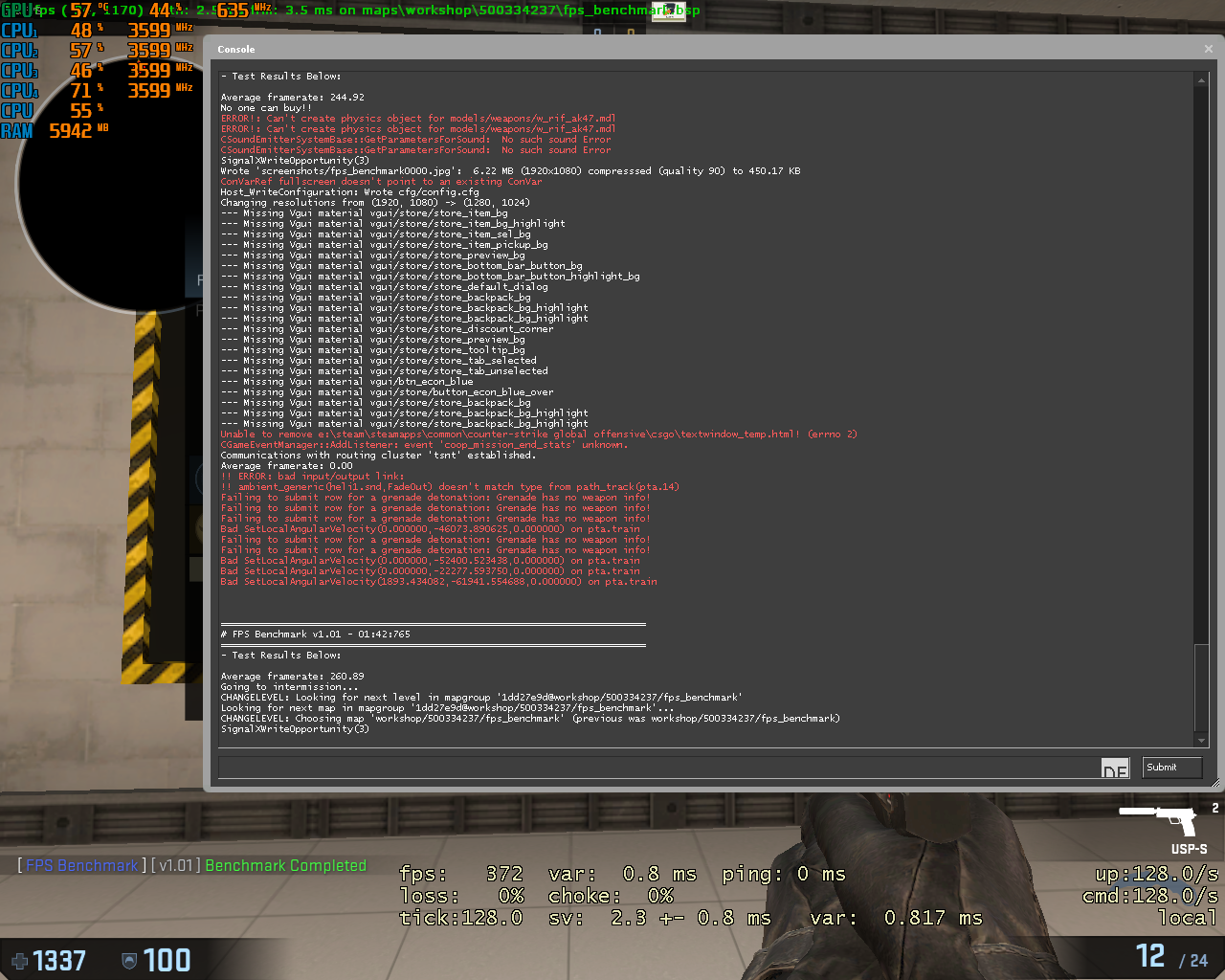Viewport: 1225px width, 980px height.
Task: Click the 'store_item_pickup_bg' missing material line
Action: [384, 245]
